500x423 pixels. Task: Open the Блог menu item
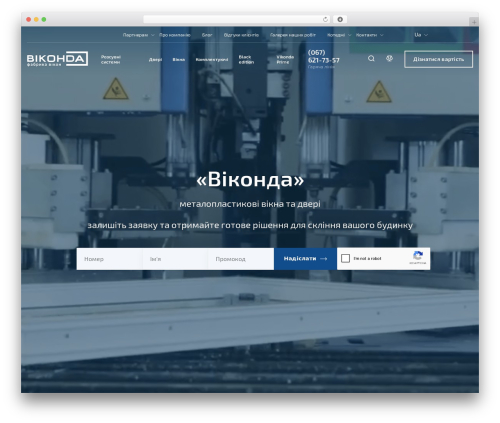(x=207, y=35)
